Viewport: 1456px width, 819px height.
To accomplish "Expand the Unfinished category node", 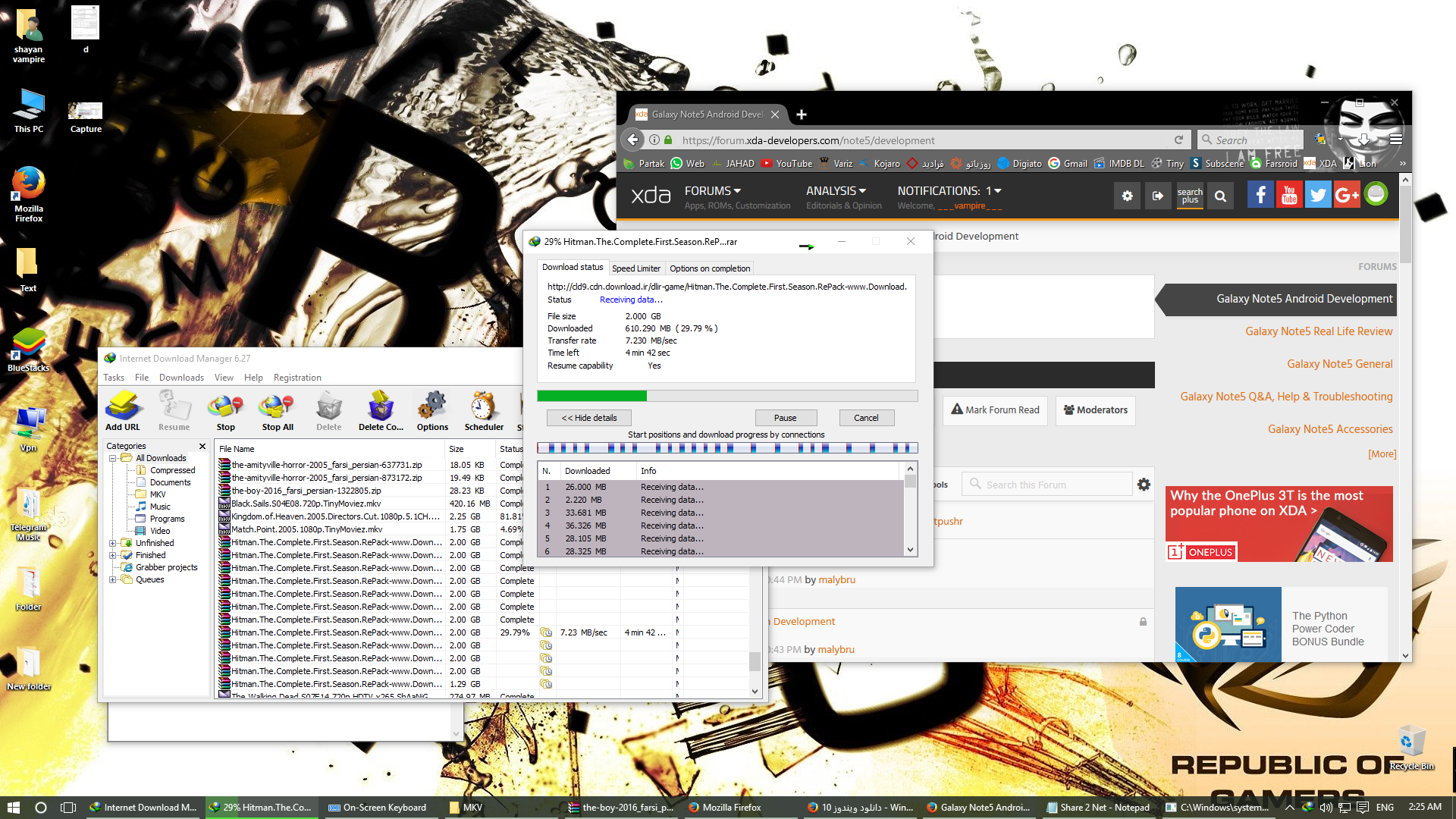I will tap(113, 543).
